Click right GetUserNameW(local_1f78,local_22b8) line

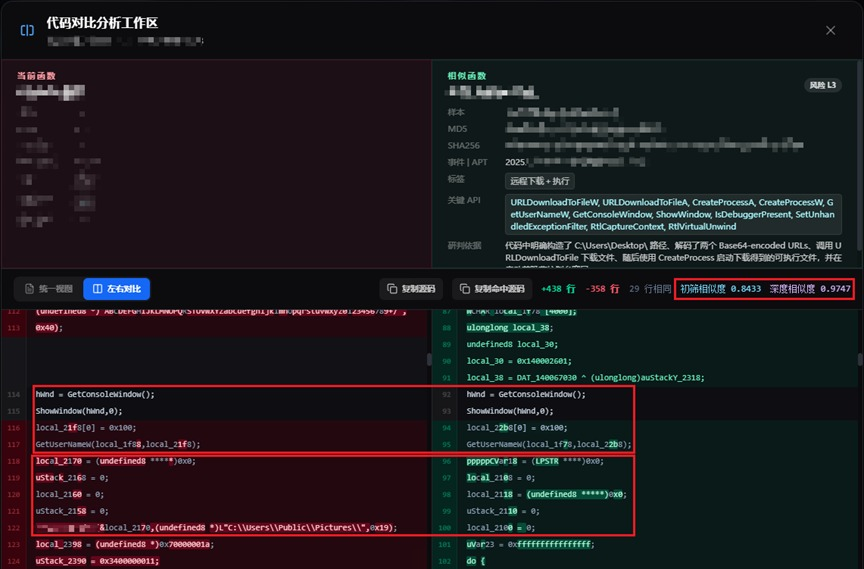549,445
